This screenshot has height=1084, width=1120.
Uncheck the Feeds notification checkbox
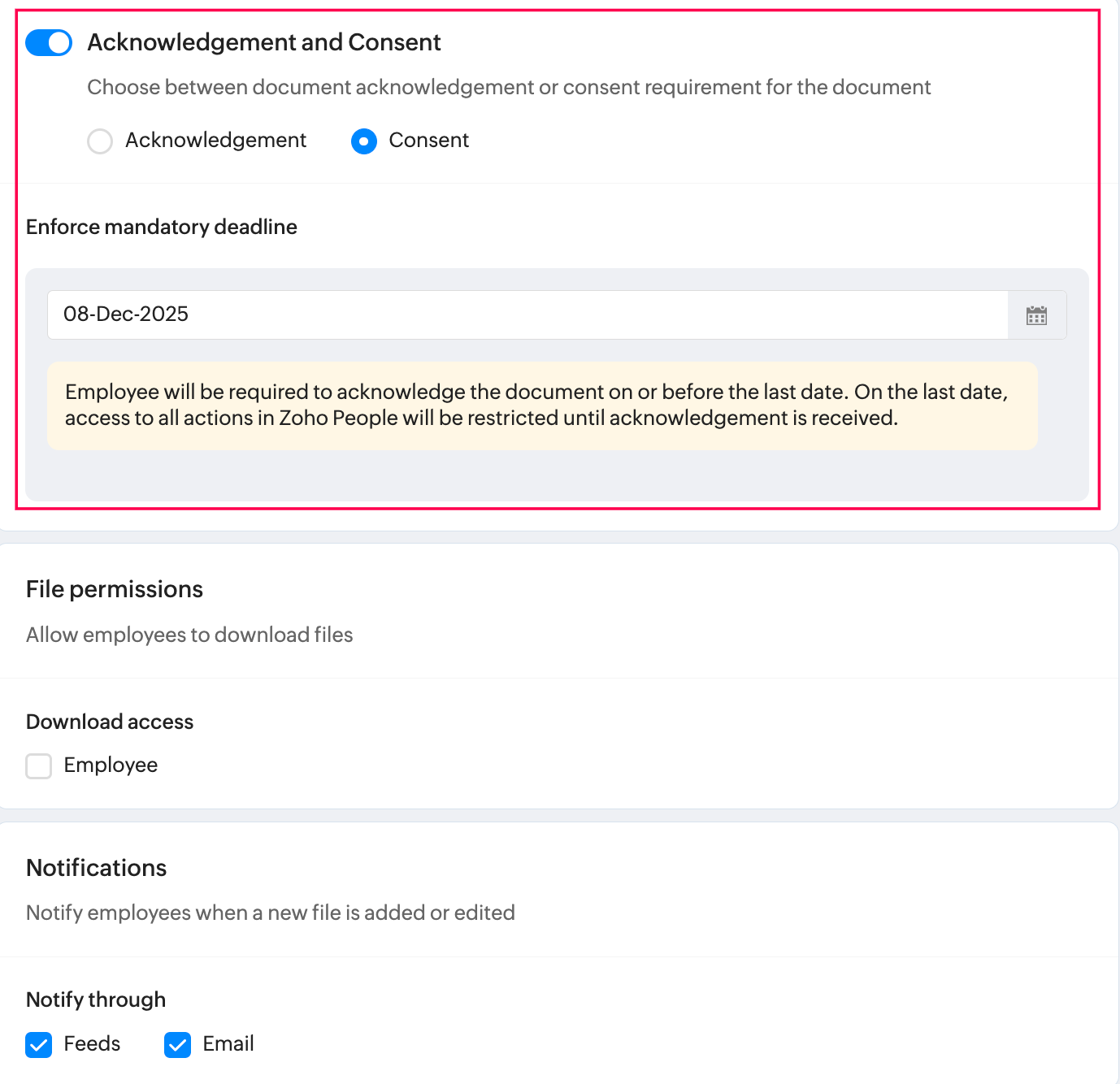click(x=39, y=1044)
